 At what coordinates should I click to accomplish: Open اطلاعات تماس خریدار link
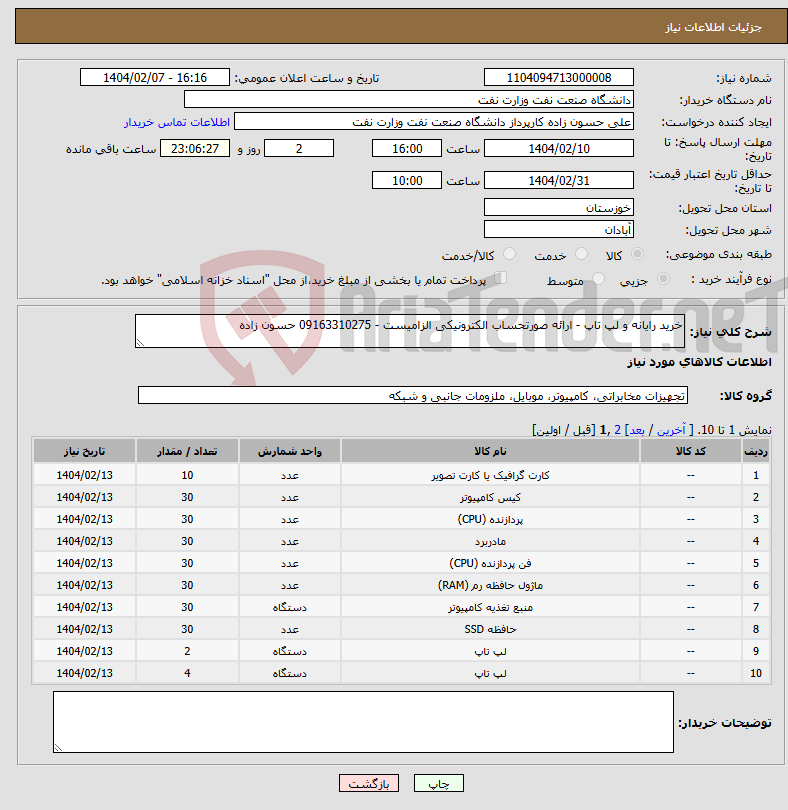click(177, 122)
